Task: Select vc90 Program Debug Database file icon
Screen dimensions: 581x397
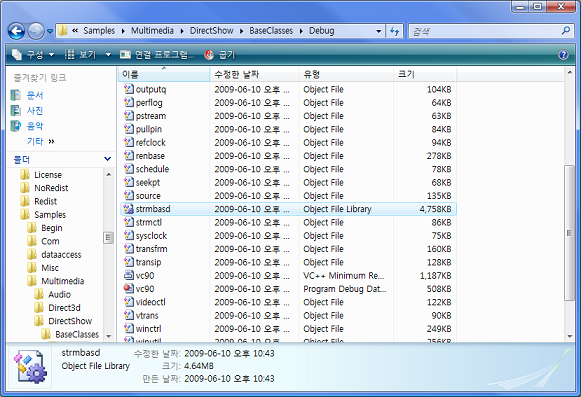Action: tap(129, 289)
